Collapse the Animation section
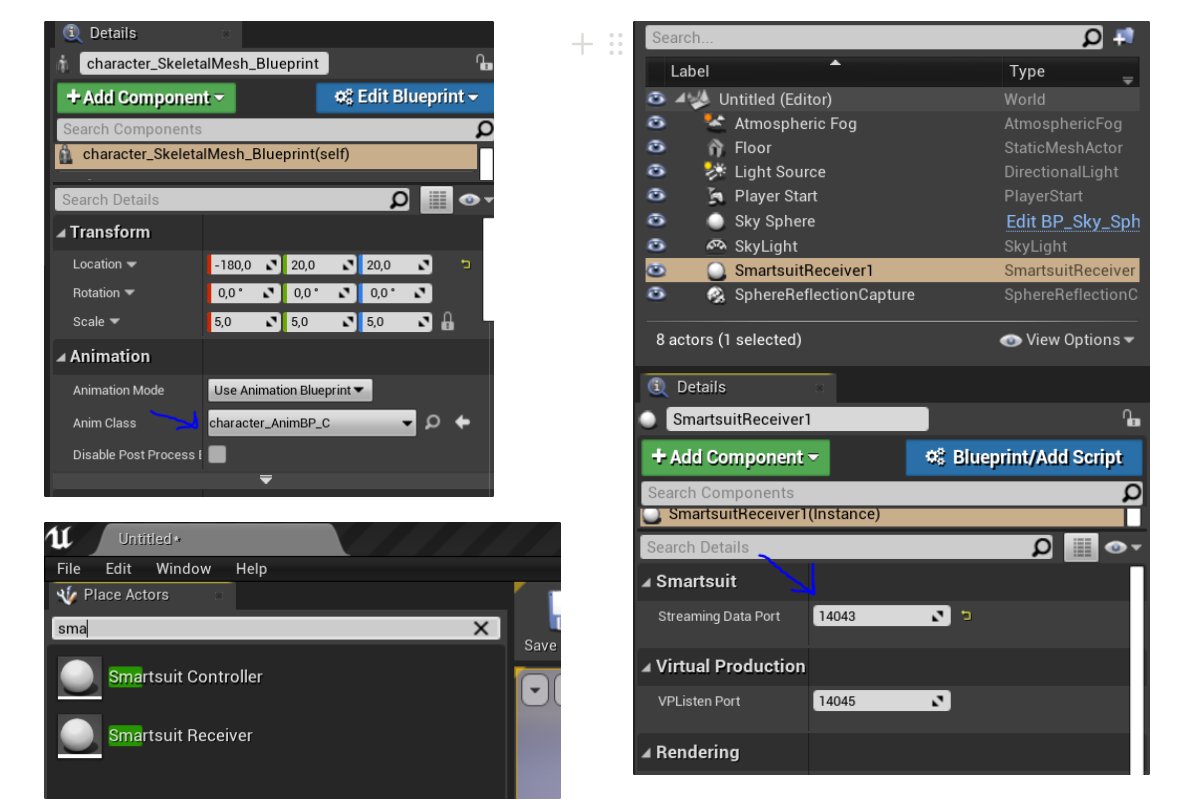 [x=61, y=357]
